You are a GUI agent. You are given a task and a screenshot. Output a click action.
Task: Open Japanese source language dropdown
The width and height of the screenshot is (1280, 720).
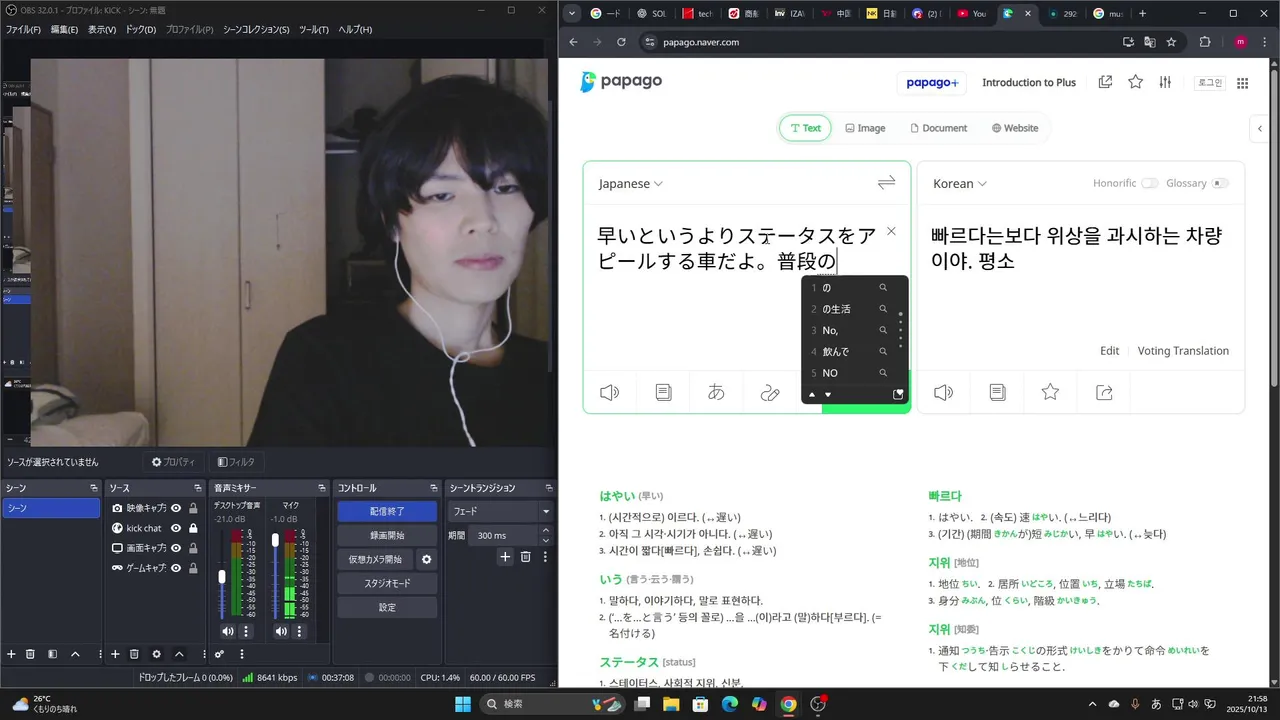click(x=631, y=184)
